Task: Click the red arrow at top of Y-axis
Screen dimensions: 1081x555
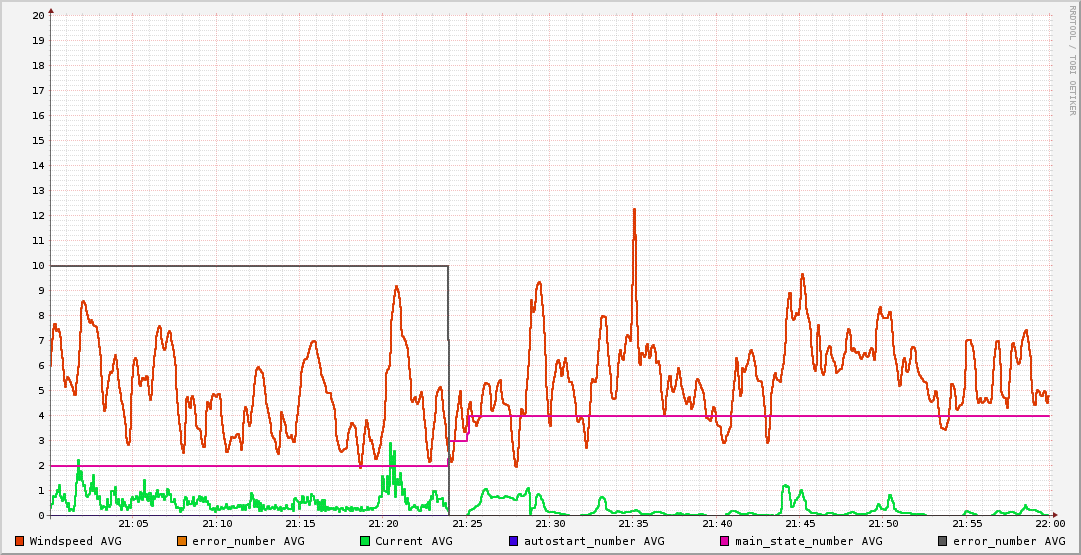Action: point(51,10)
